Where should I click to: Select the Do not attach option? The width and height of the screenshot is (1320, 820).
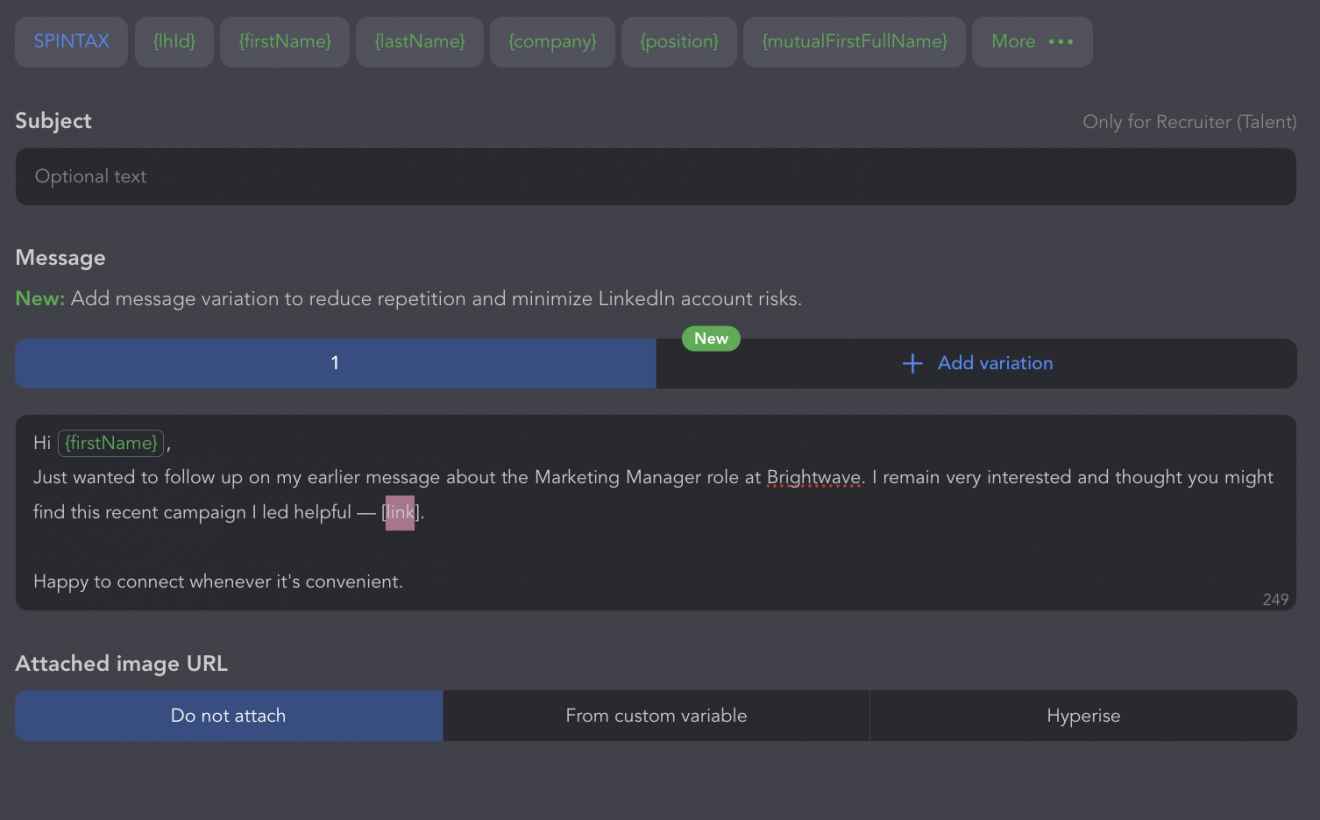click(x=229, y=716)
